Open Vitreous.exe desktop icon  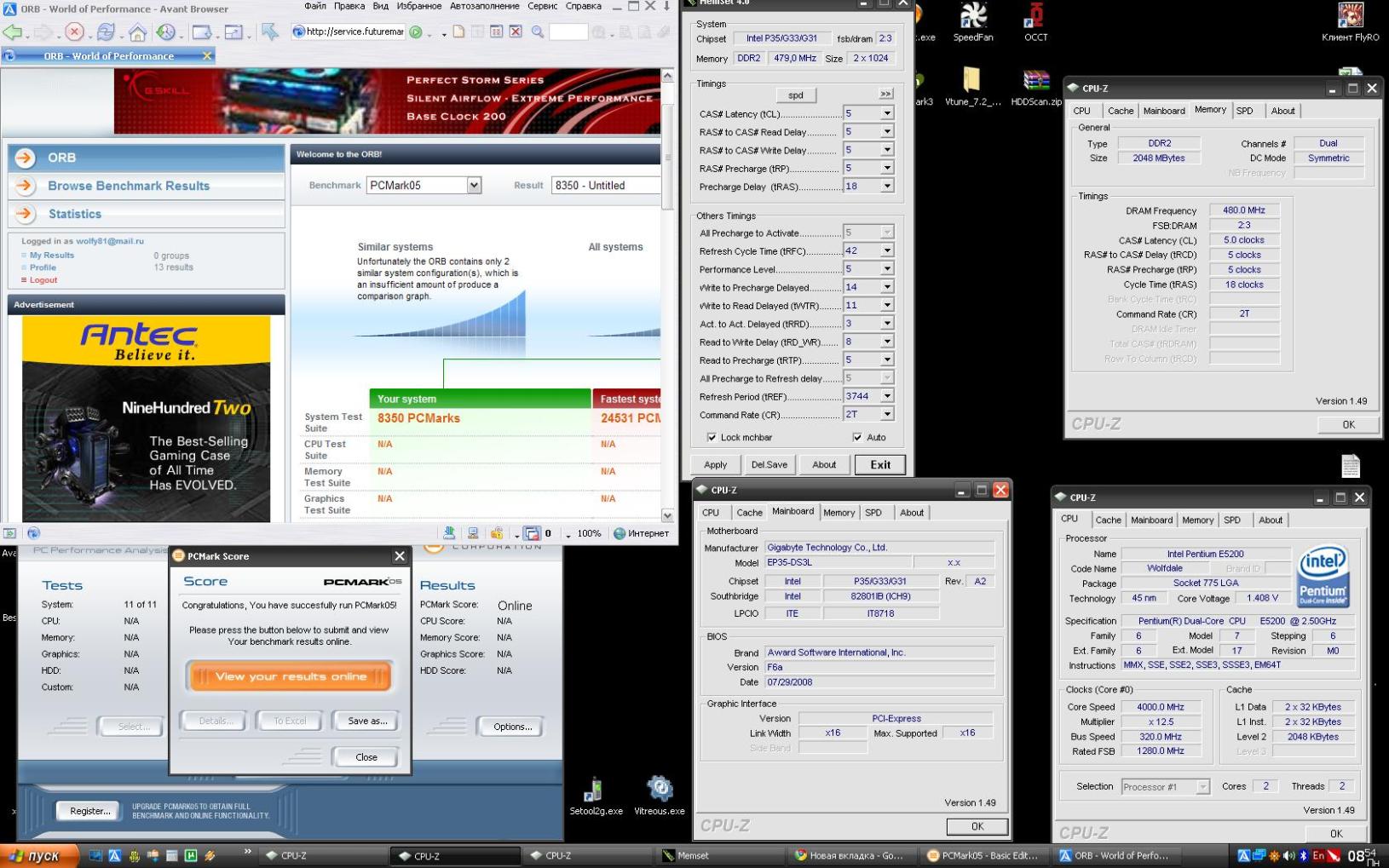pos(660,796)
